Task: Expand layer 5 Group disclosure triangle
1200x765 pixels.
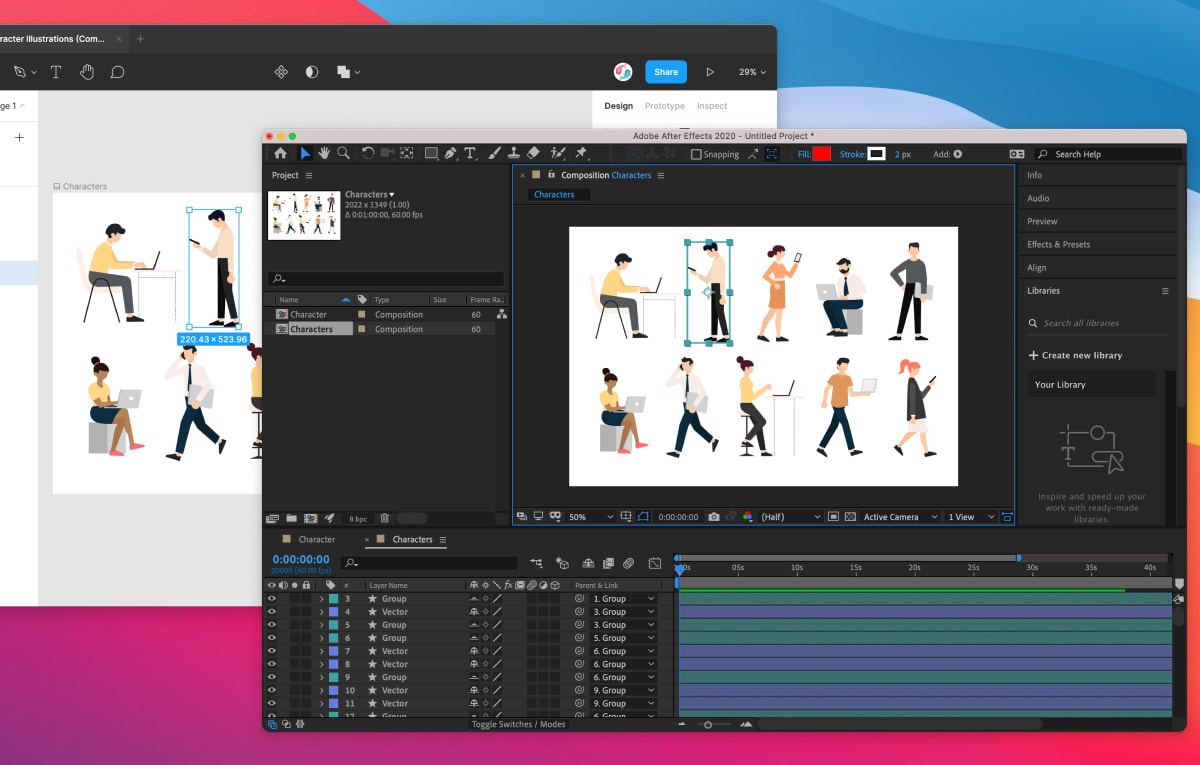Action: pos(321,625)
